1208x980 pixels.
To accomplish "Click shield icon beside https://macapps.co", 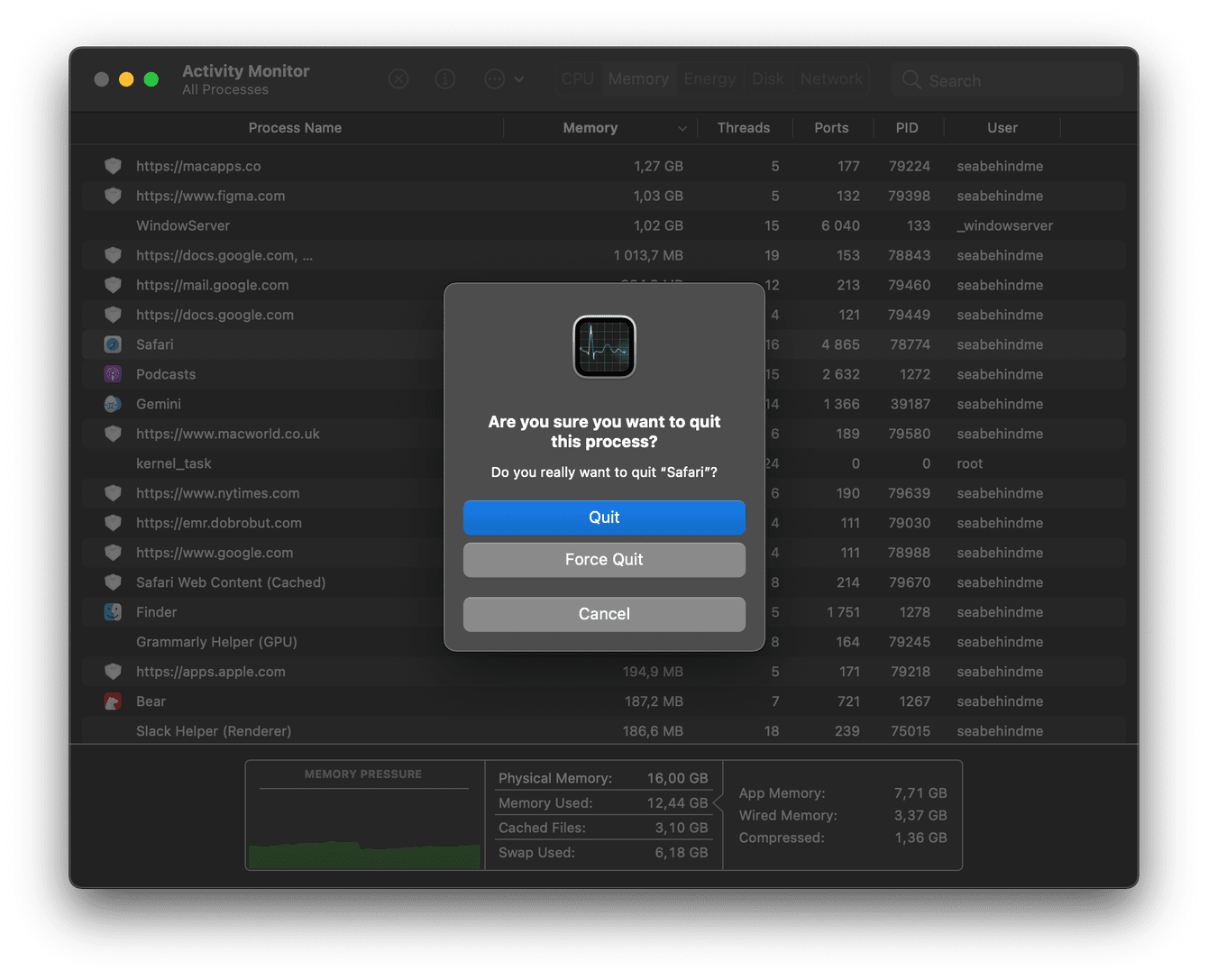I will [x=113, y=166].
